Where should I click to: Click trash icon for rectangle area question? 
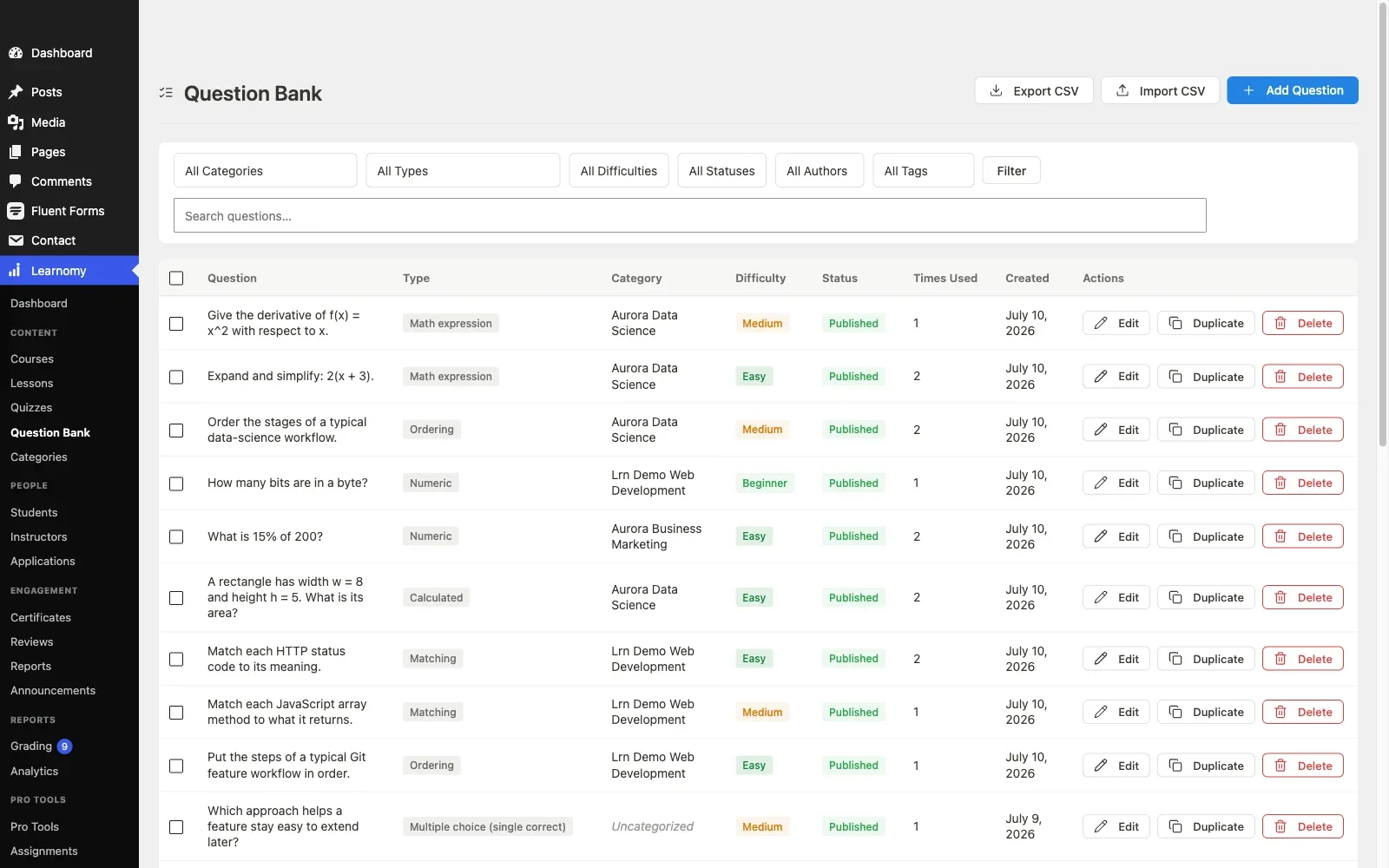pos(1280,597)
